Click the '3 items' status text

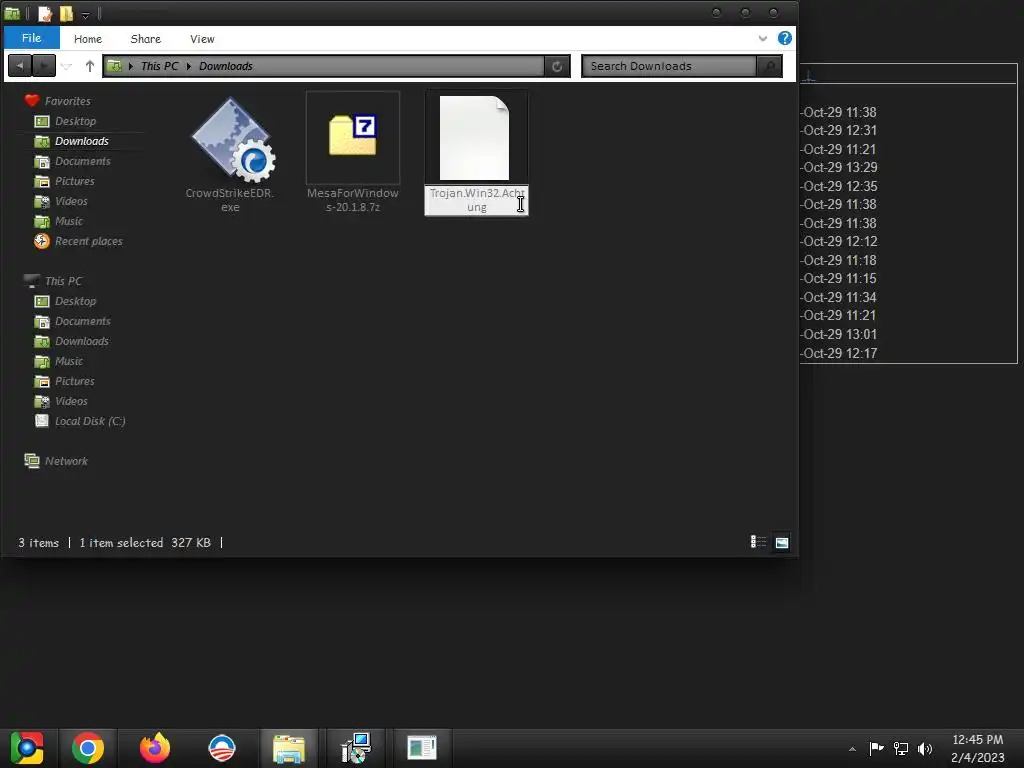(x=39, y=543)
